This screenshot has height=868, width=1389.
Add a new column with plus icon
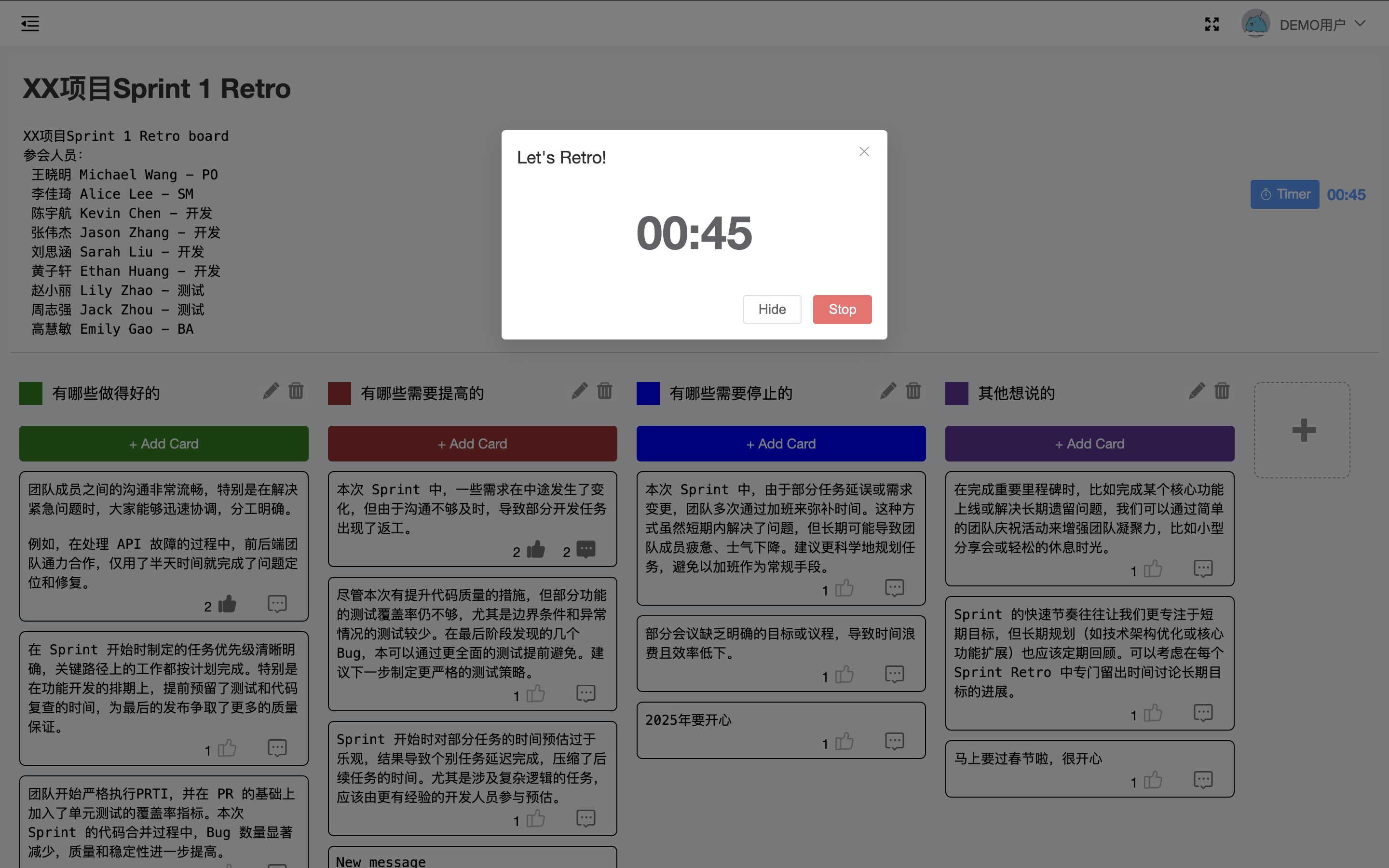point(1303,430)
